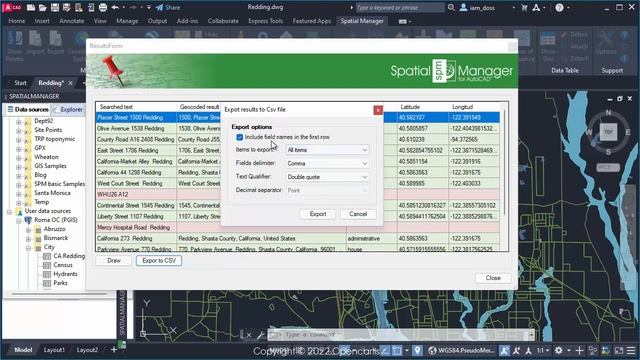Expand the Abruzzo schema node
This screenshot has width=640, height=360.
pos(28,229)
